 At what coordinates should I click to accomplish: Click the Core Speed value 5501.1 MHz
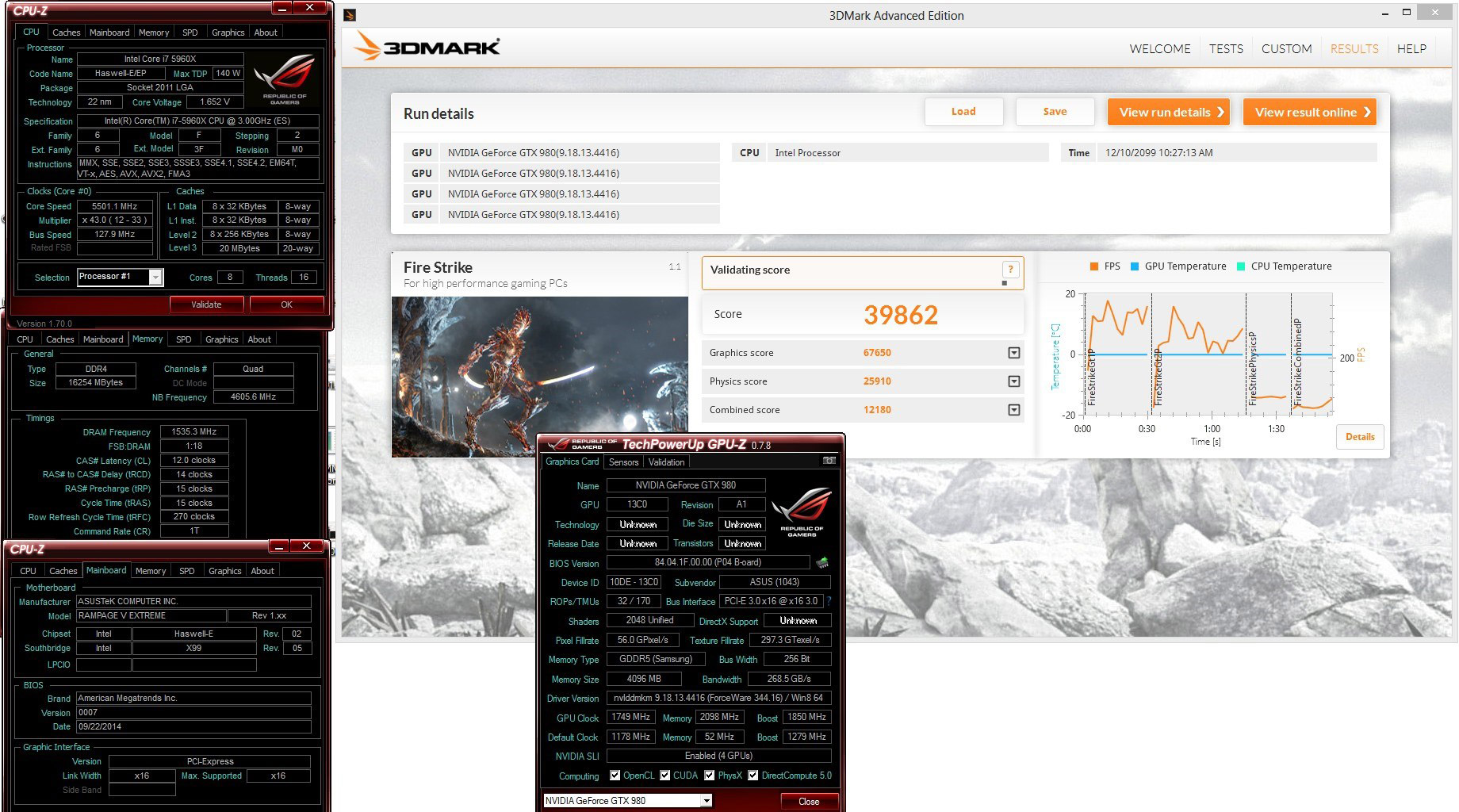click(115, 206)
